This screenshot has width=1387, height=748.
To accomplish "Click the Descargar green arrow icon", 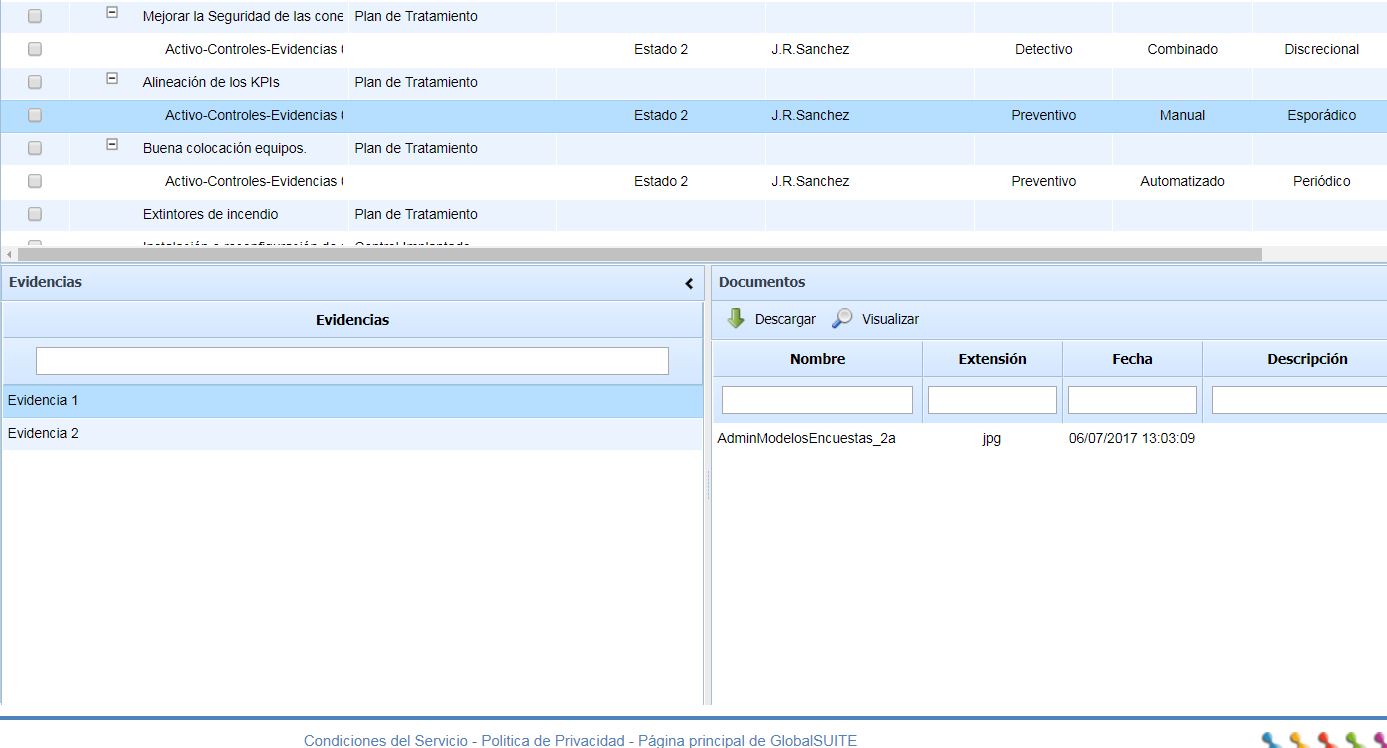I will [736, 319].
